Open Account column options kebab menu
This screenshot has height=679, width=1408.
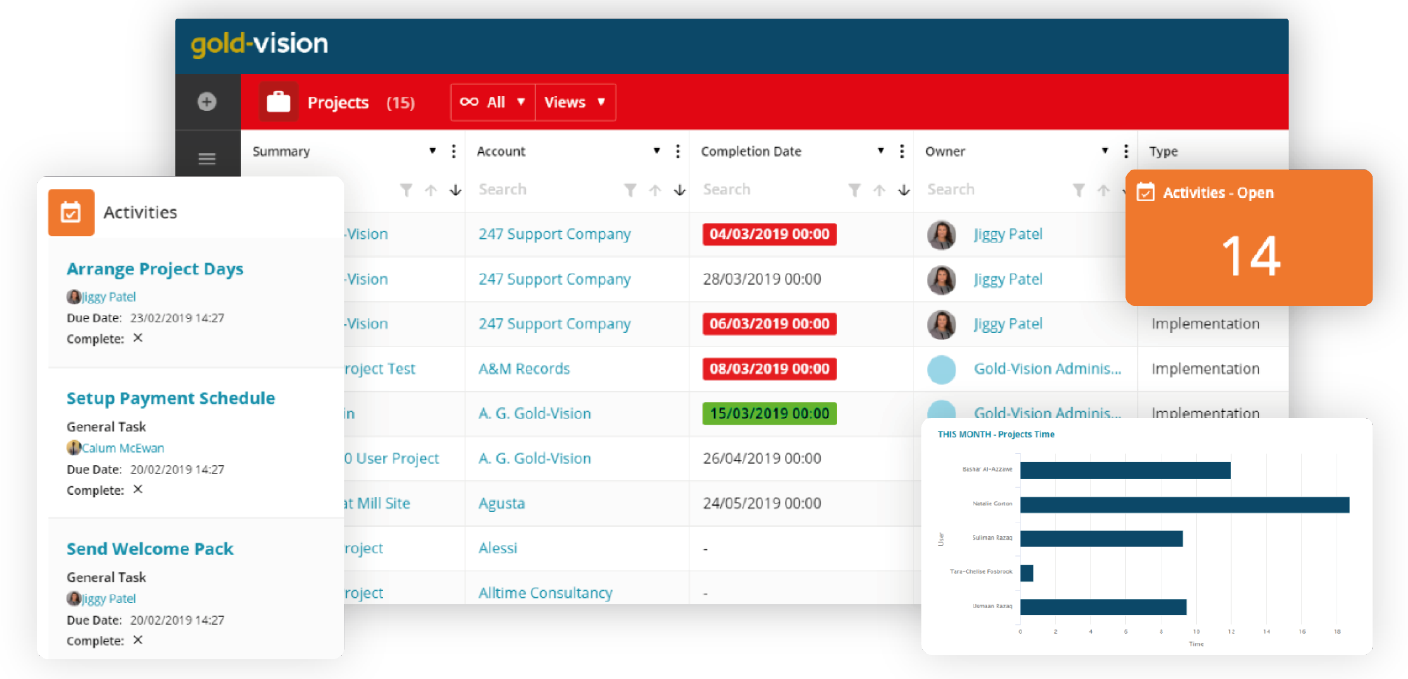tap(677, 151)
